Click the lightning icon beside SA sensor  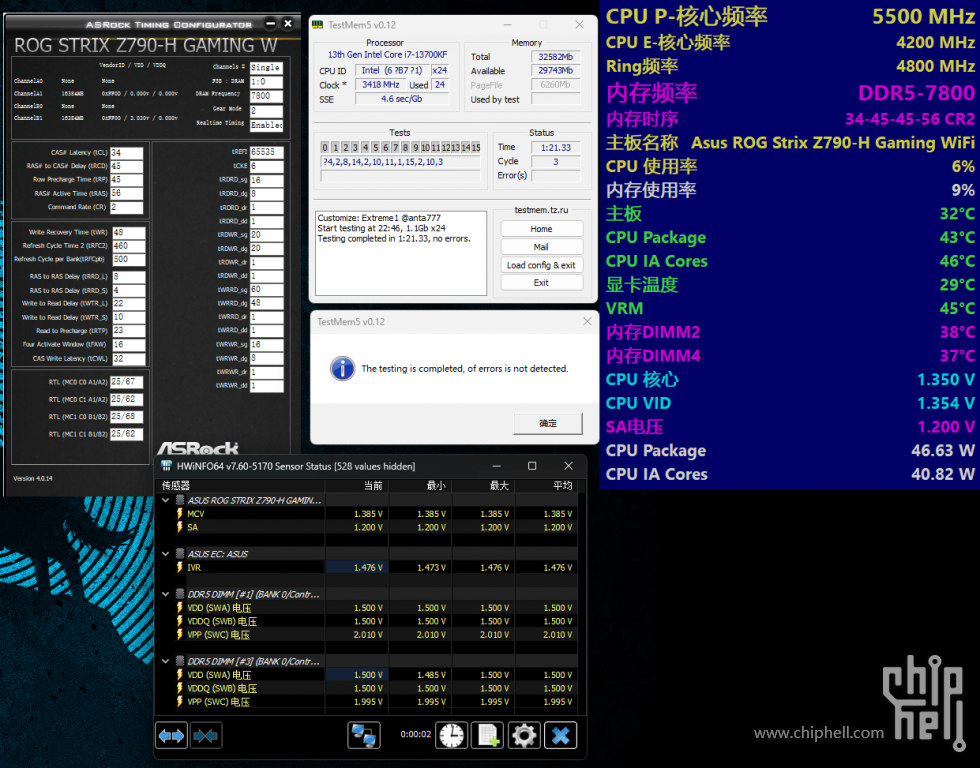(180, 527)
